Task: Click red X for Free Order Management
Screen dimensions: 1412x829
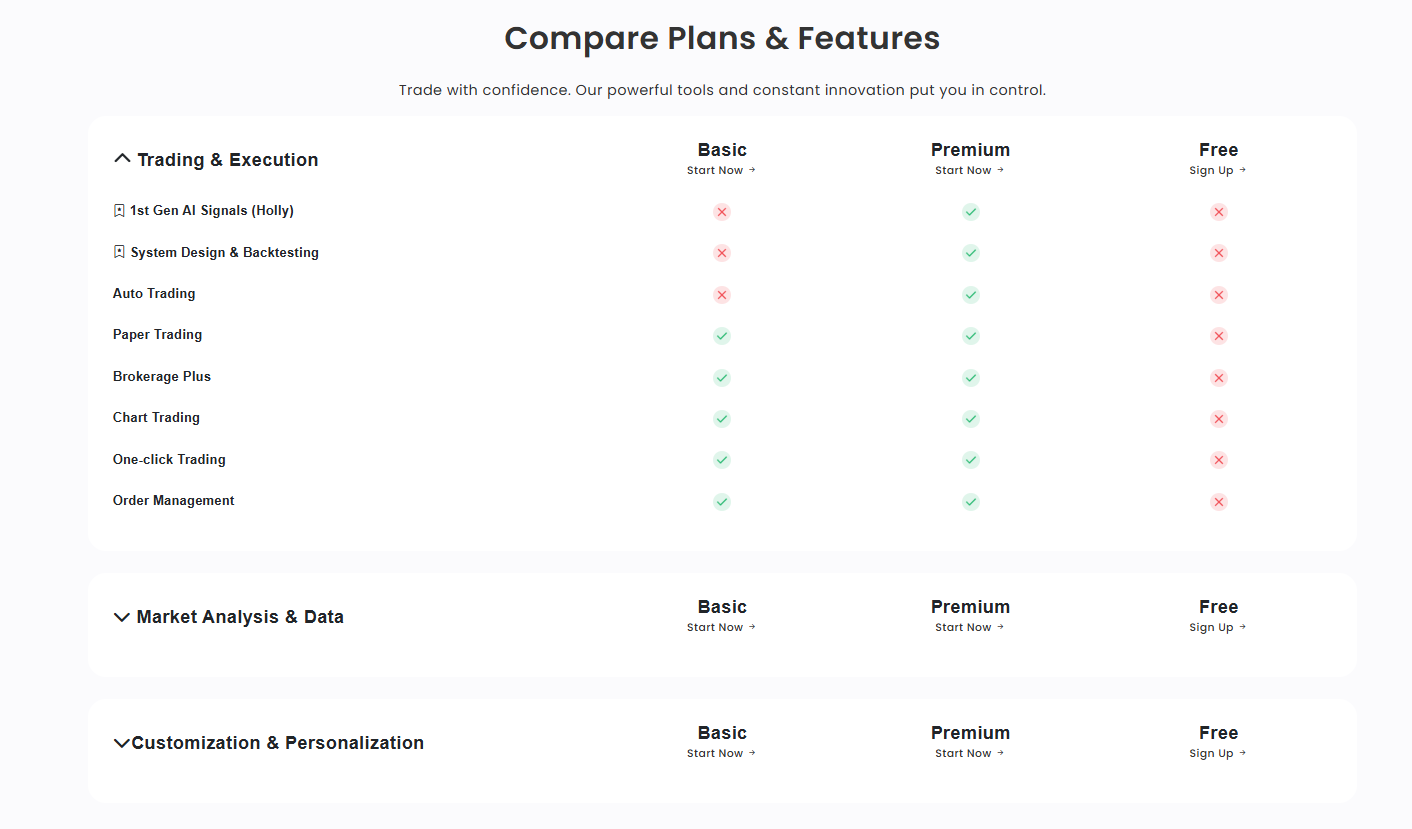Action: (x=1218, y=502)
